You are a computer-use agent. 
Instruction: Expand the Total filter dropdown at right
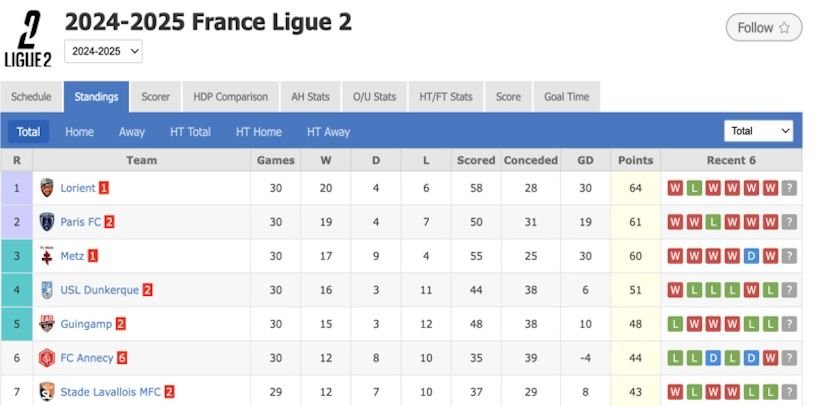point(758,131)
